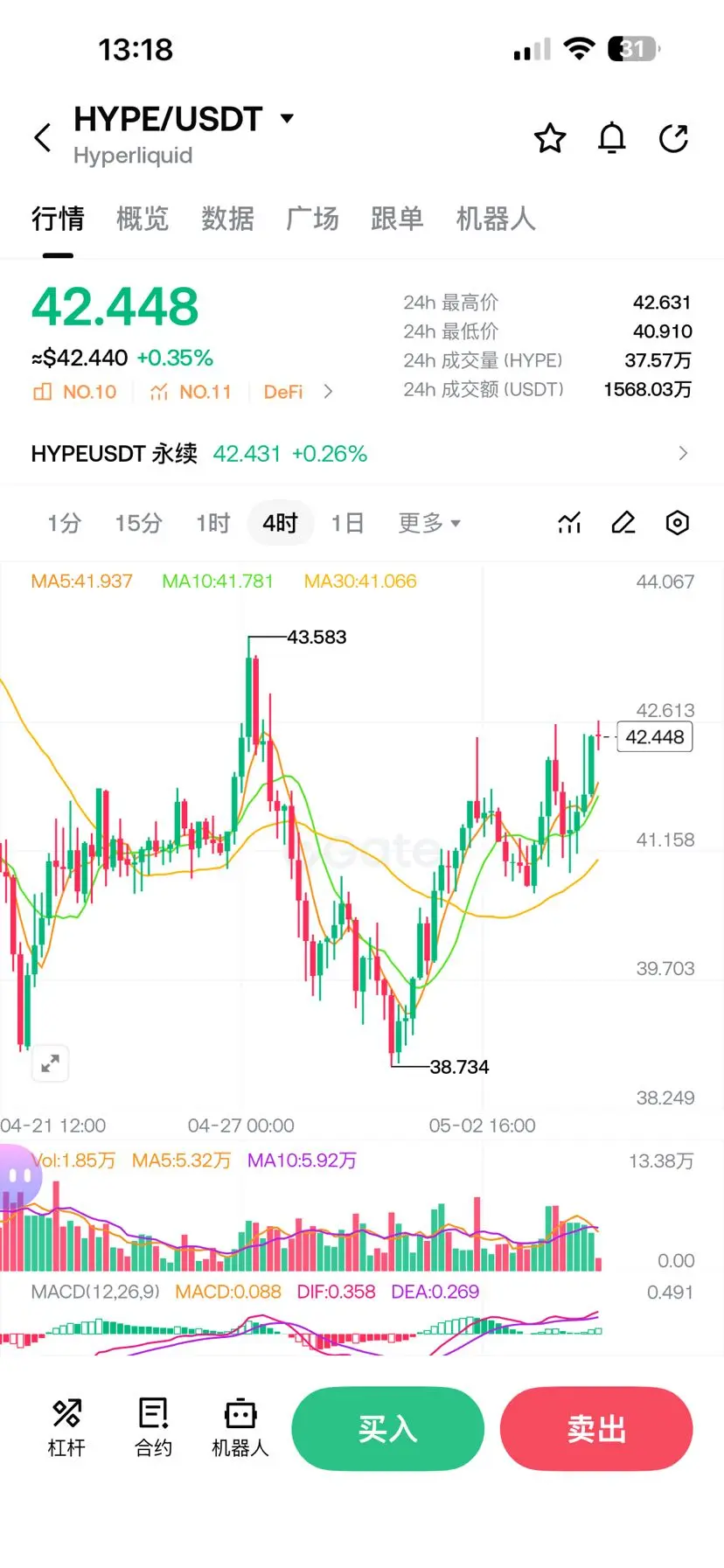Tap the battery indicator
This screenshot has width=724, height=1568.
(634, 49)
